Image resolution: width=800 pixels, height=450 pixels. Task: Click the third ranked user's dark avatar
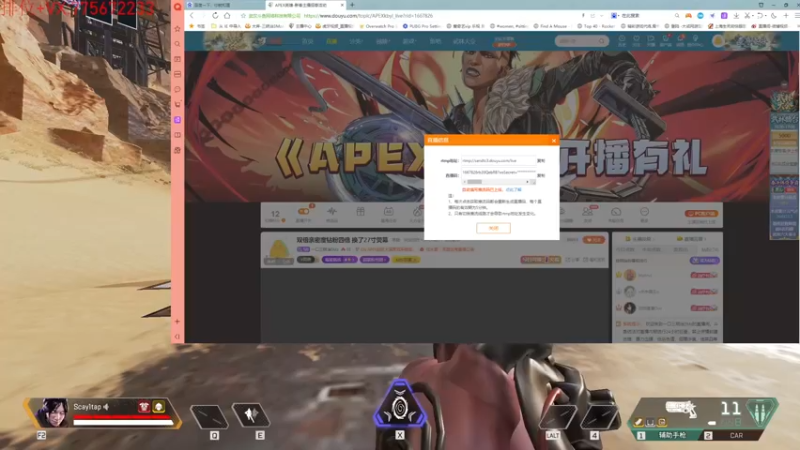click(630, 308)
